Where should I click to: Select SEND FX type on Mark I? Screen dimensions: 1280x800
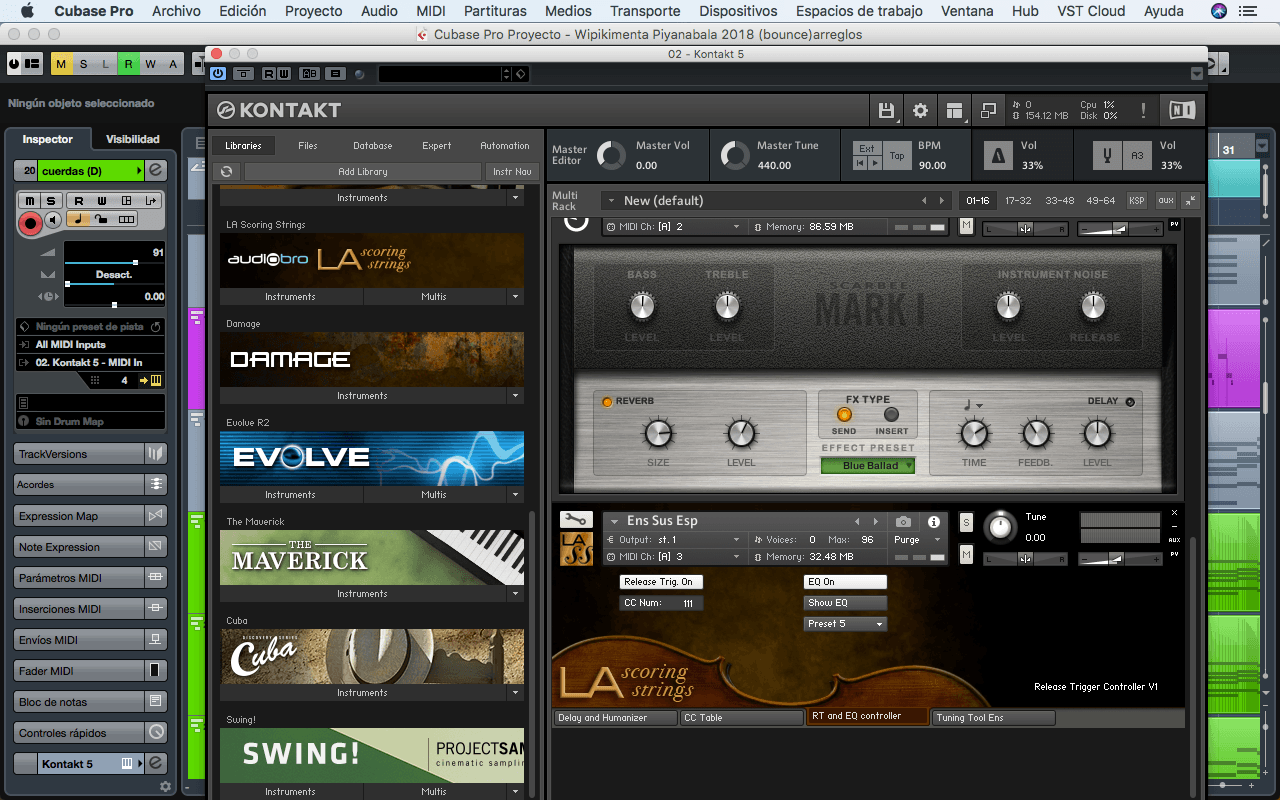pyautogui.click(x=844, y=415)
